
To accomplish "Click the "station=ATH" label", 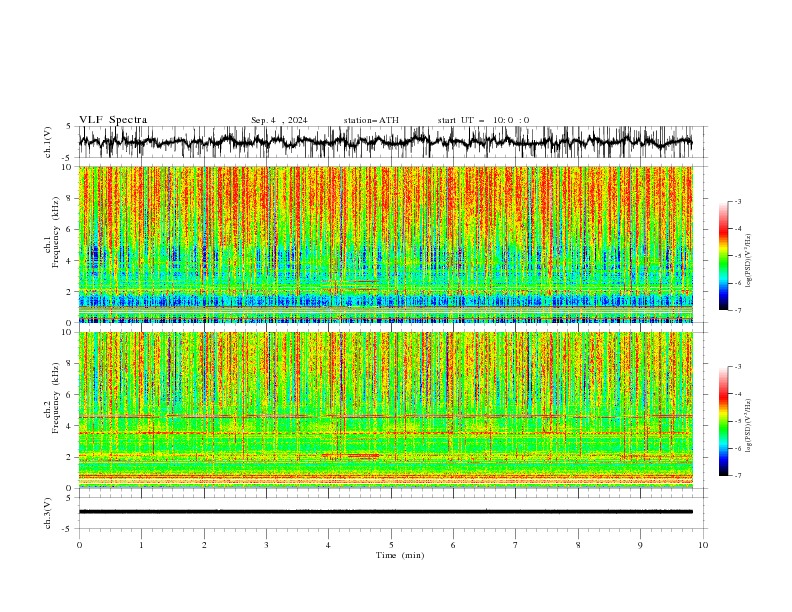I will tap(371, 120).
